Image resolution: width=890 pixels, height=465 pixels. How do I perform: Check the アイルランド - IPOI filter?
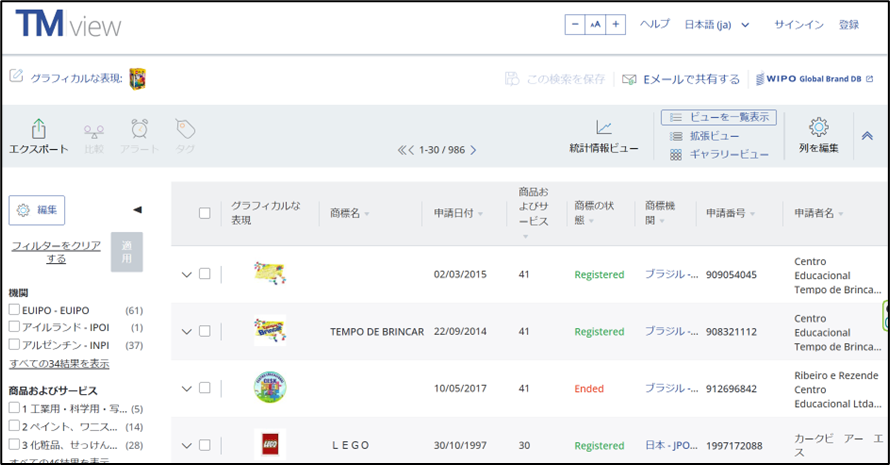pyautogui.click(x=14, y=326)
